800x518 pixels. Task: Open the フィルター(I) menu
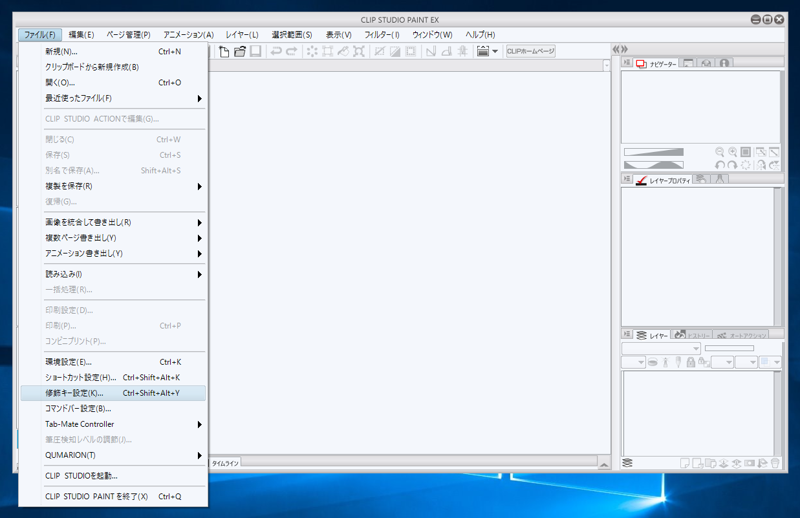click(x=382, y=35)
